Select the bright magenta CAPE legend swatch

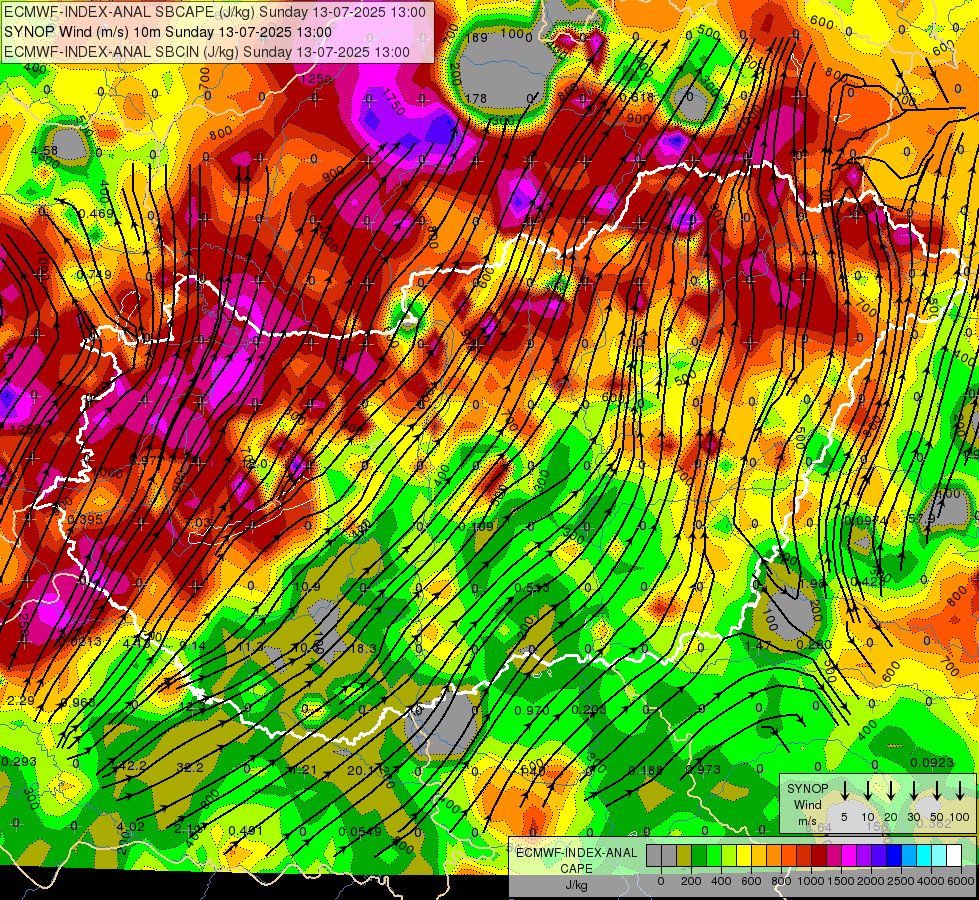(x=849, y=856)
